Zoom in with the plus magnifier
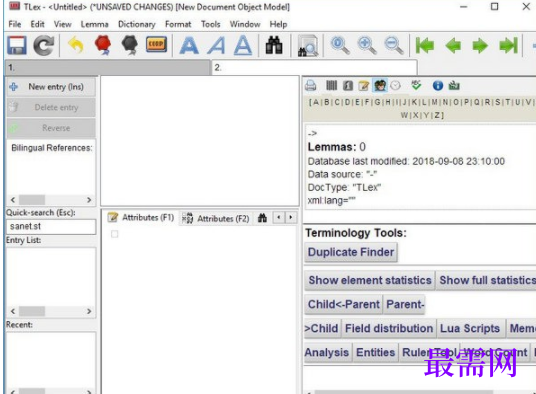 (367, 45)
